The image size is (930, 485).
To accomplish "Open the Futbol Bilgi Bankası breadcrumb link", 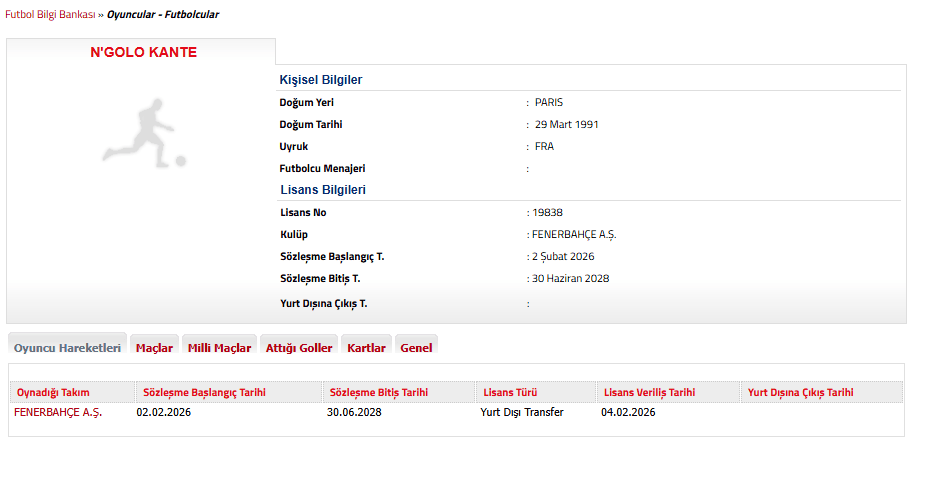I will pos(49,15).
